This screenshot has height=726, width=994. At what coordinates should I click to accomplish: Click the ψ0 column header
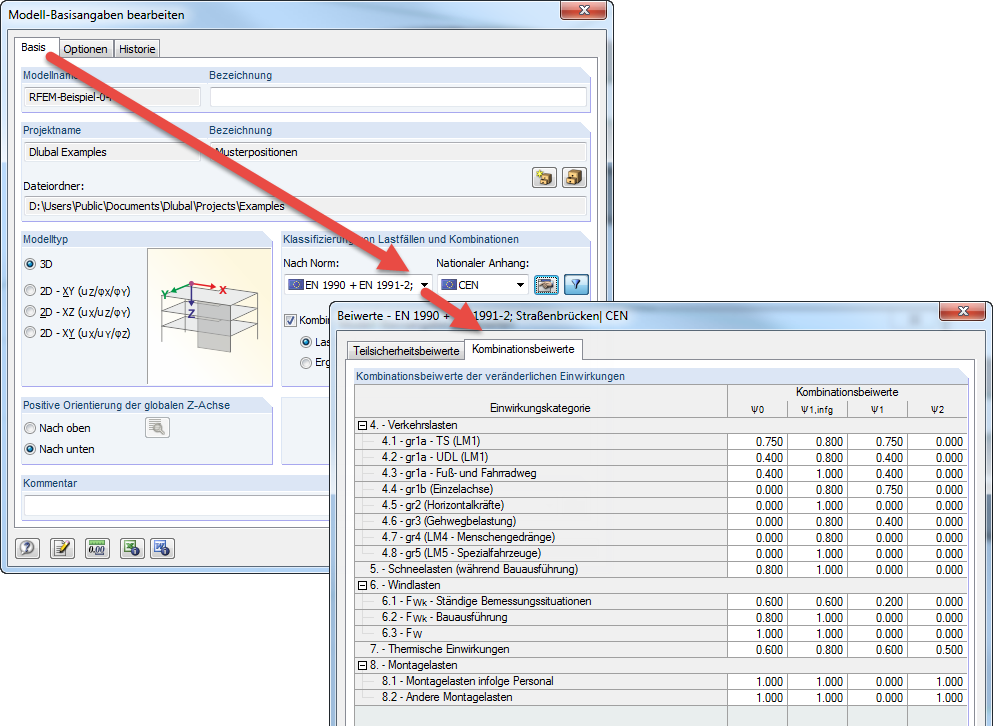(758, 410)
